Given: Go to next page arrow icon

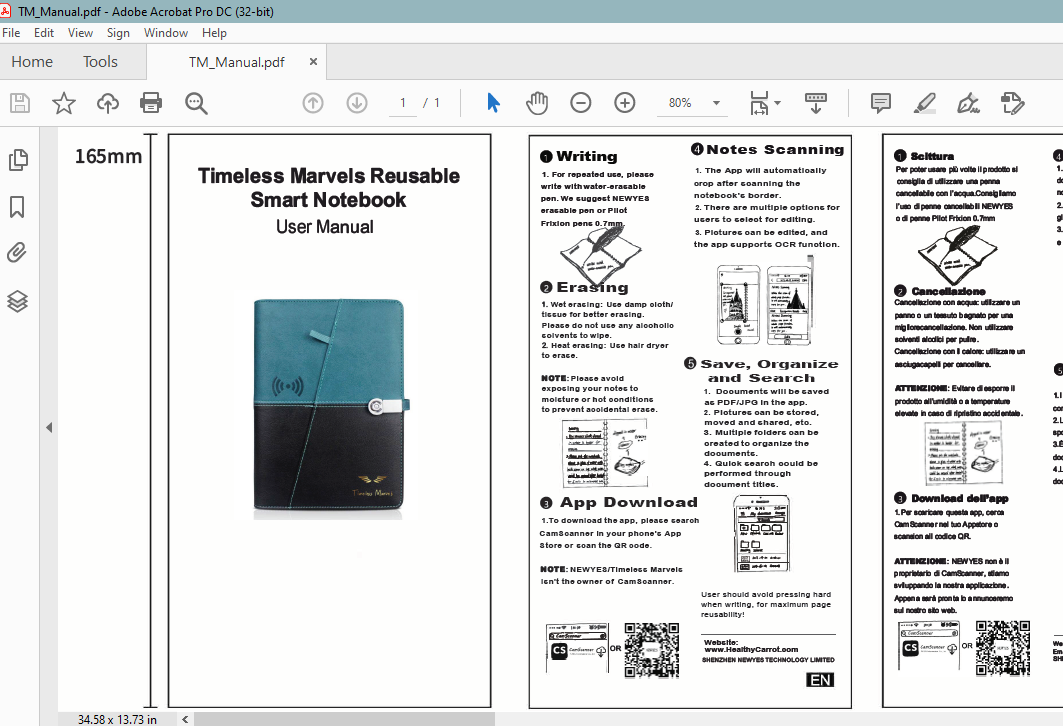Looking at the screenshot, I should pyautogui.click(x=357, y=103).
